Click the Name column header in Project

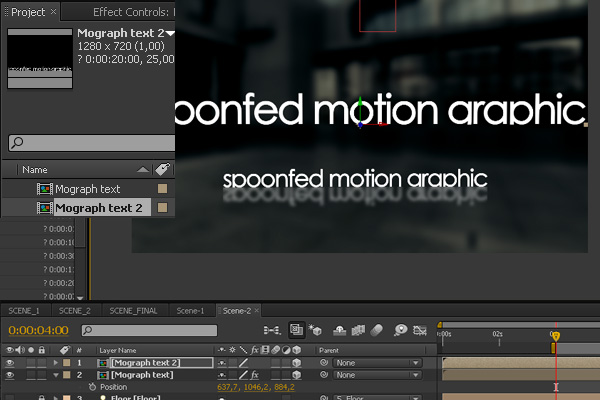point(35,169)
